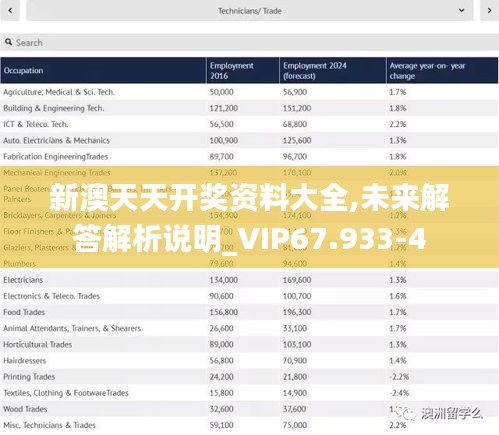Image resolution: width=499 pixels, height=435 pixels.
Task: Click 100,700 forecast value
Action: coord(297,296)
